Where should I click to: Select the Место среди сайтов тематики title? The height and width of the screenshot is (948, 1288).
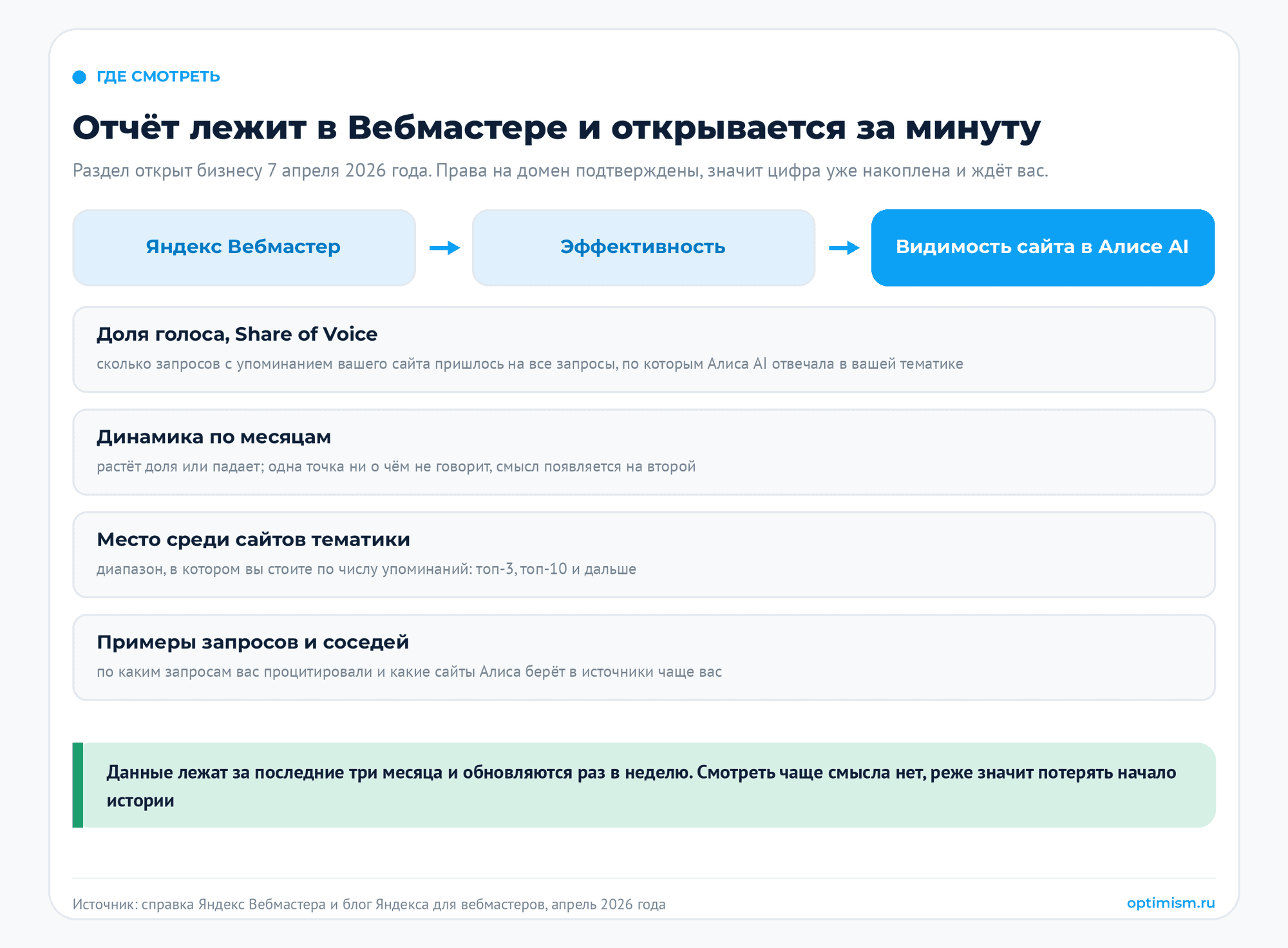253,540
